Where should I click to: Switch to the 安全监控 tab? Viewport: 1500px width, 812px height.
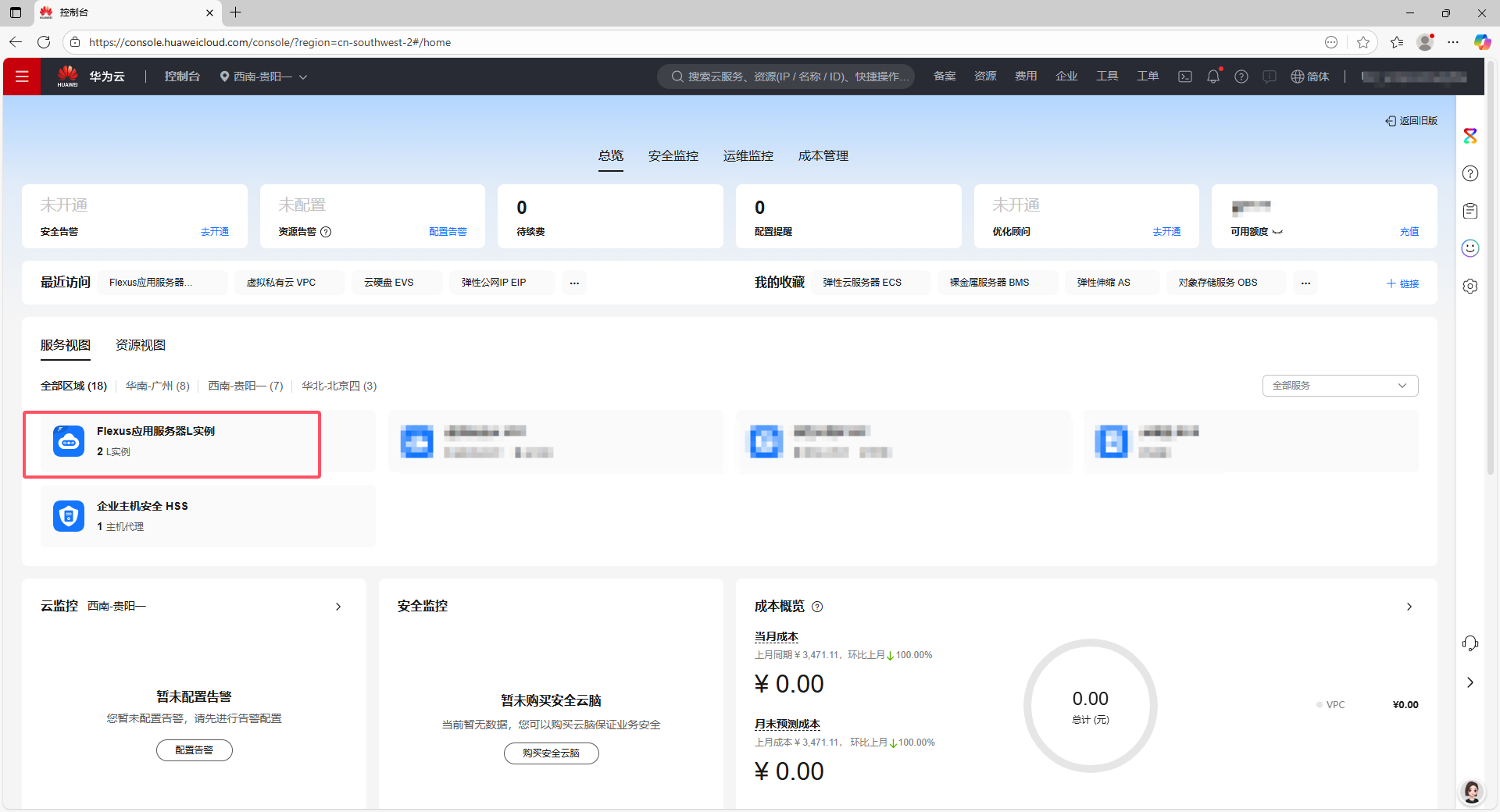[673, 155]
